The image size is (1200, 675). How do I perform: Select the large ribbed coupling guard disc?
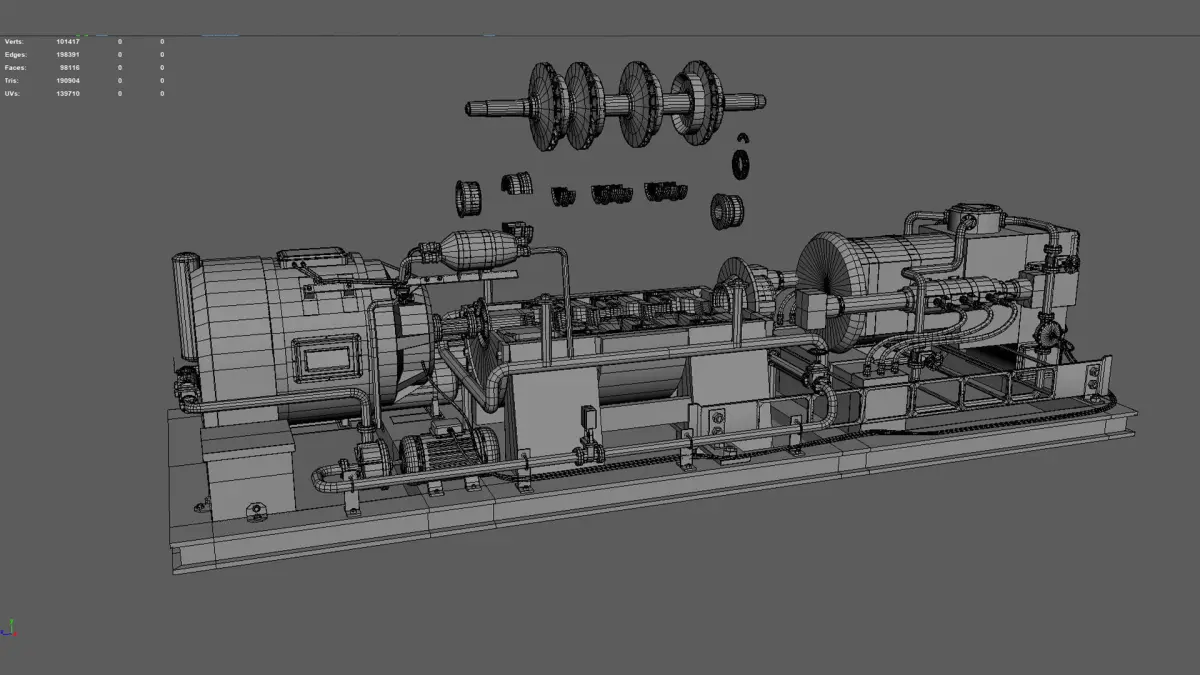click(833, 290)
